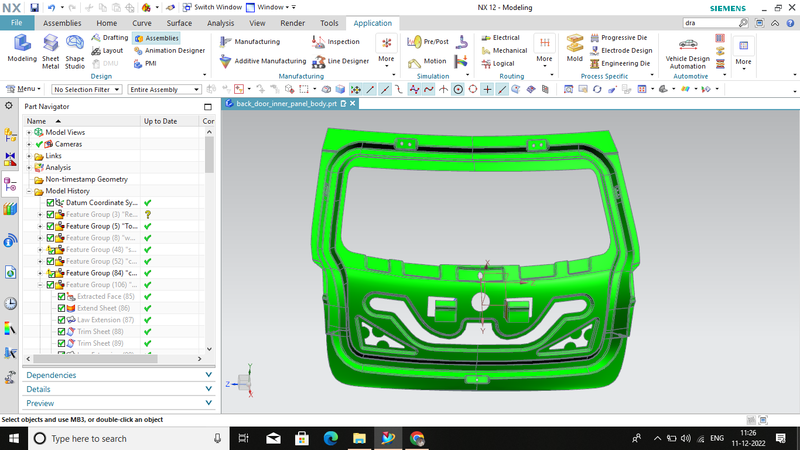Screen dimensions: 800x450
Task: Open the Entire Assembly scope dropdown
Action: (164, 89)
